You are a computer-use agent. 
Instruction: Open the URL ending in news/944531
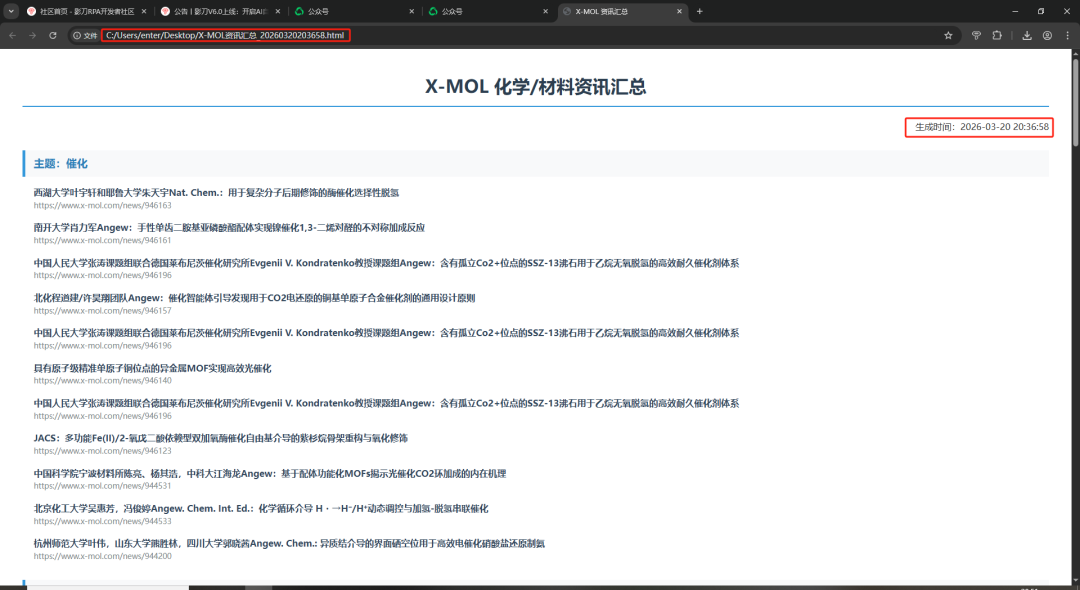tap(103, 486)
